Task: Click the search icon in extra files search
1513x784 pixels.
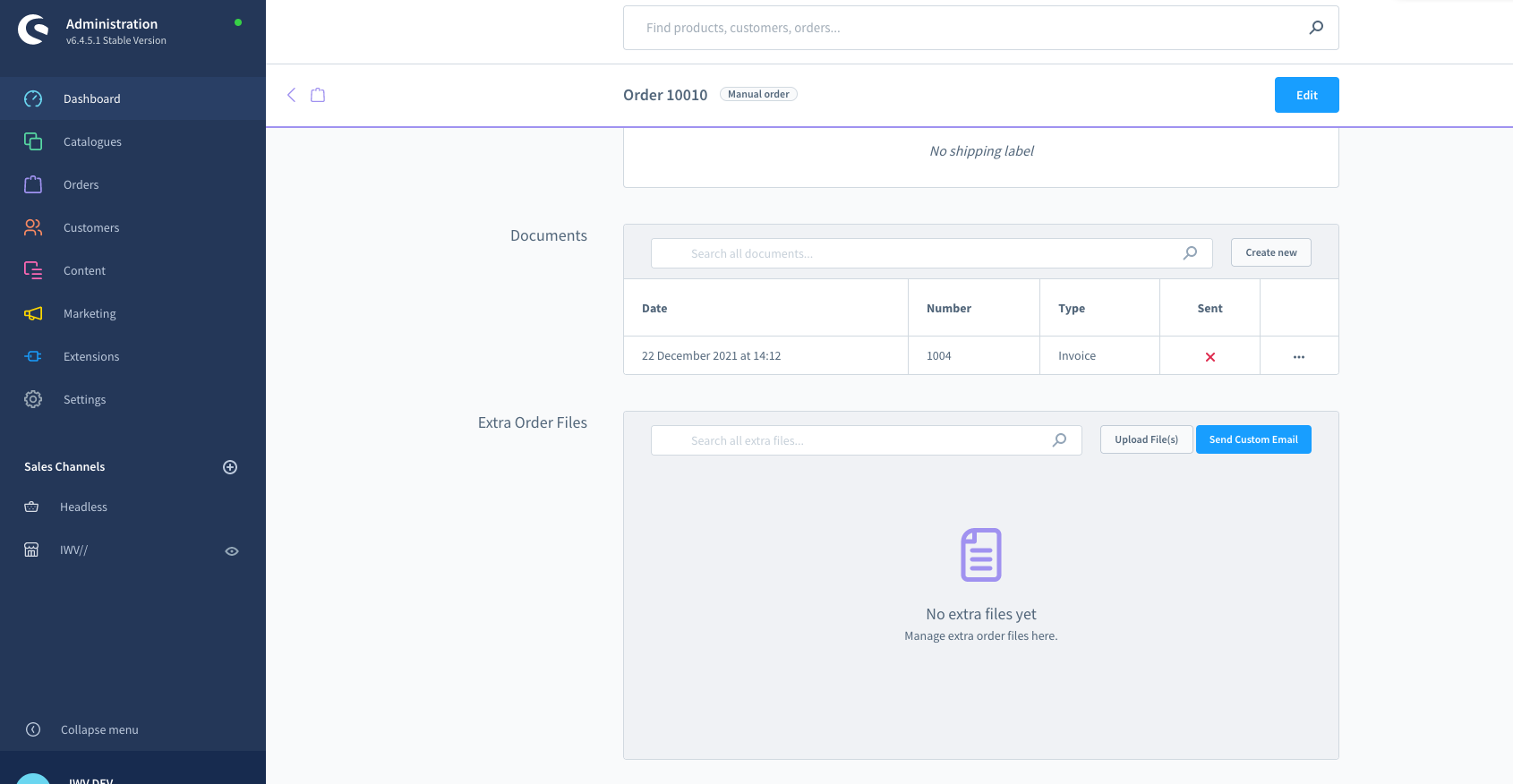Action: click(1059, 440)
